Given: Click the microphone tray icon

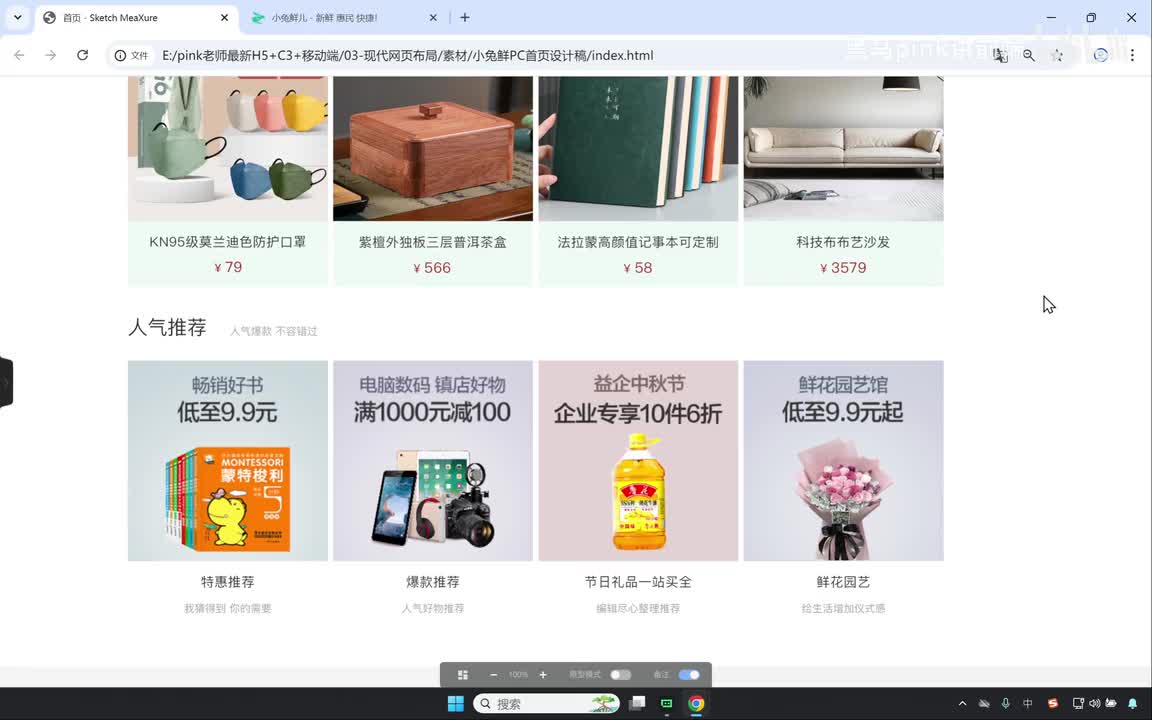Looking at the screenshot, I should click(1006, 704).
